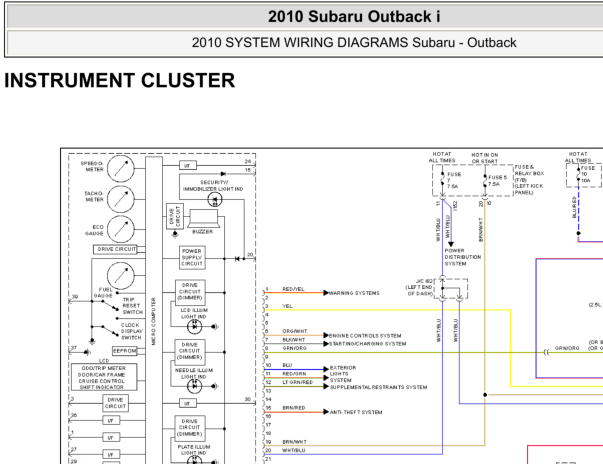Select the eco gauge dial symbol
Screen dimensions: 603x464
point(121,229)
